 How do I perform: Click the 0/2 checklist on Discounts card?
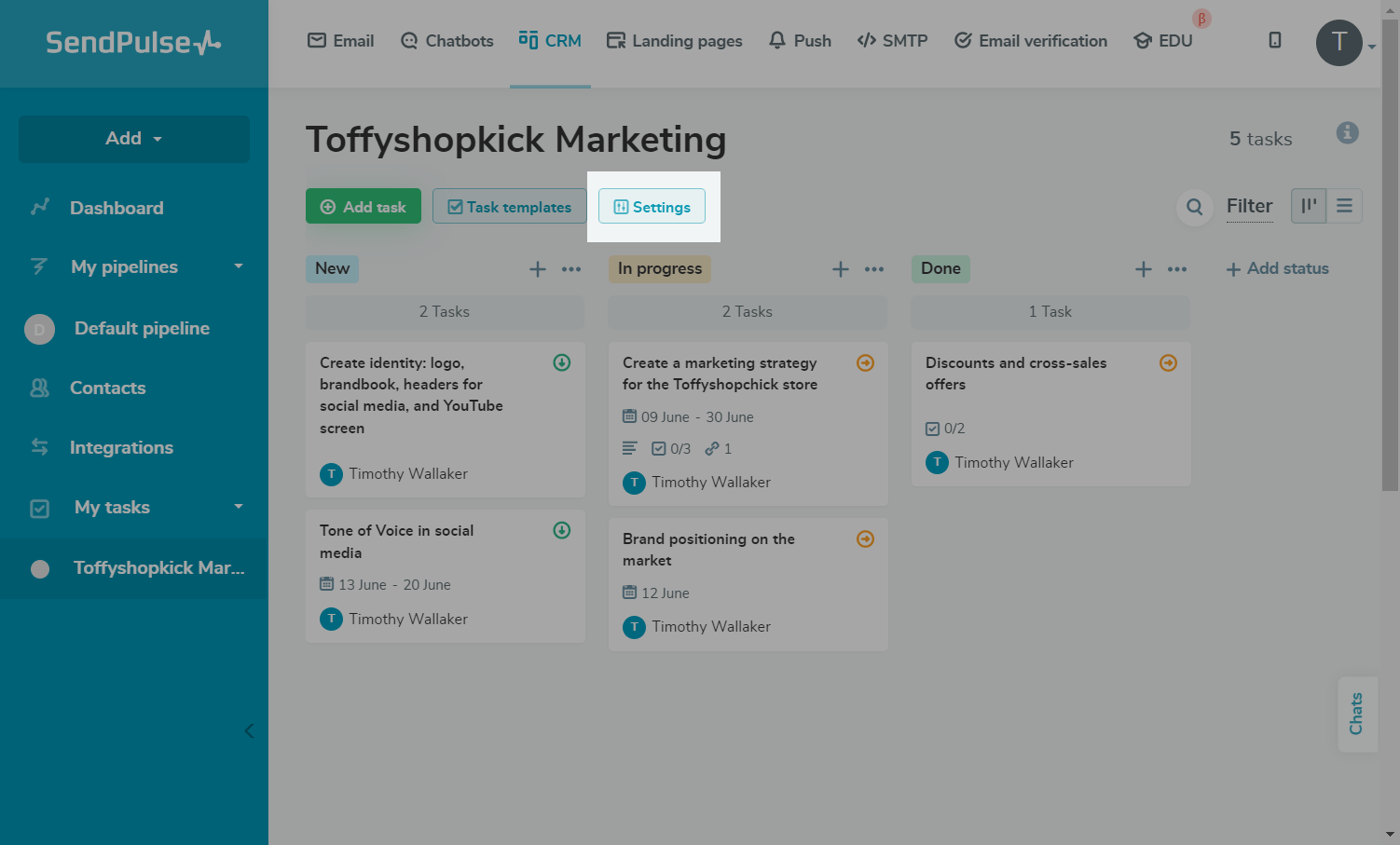point(945,429)
